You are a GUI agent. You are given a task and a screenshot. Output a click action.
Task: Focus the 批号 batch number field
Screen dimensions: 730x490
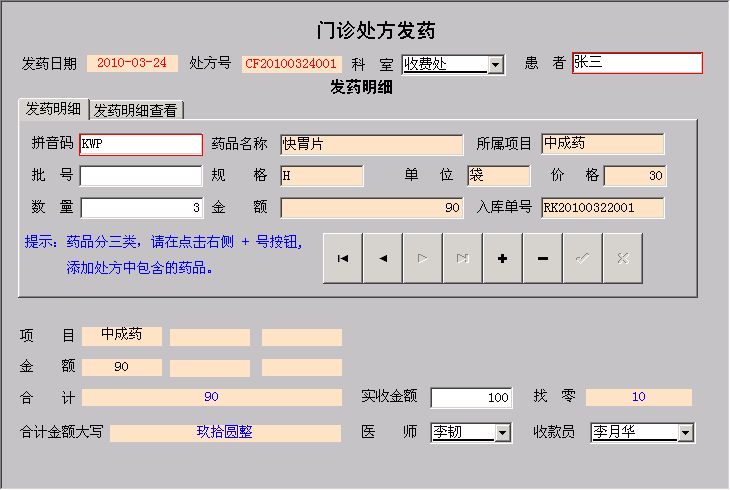[x=141, y=176]
